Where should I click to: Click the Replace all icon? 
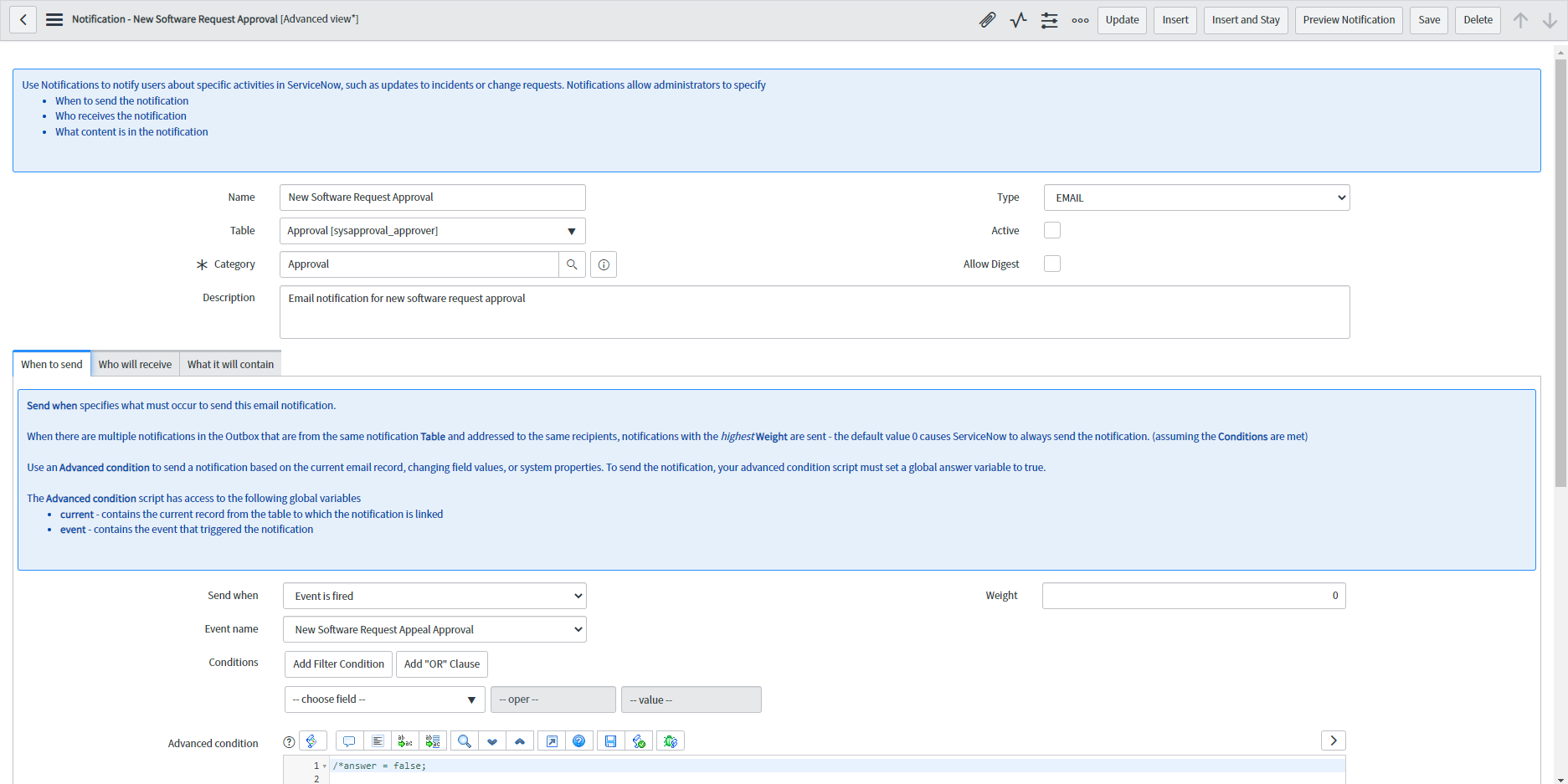pyautogui.click(x=433, y=741)
